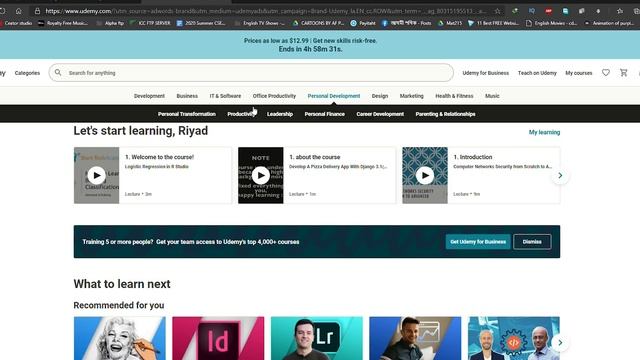Click the address bar URL

pos(265,11)
